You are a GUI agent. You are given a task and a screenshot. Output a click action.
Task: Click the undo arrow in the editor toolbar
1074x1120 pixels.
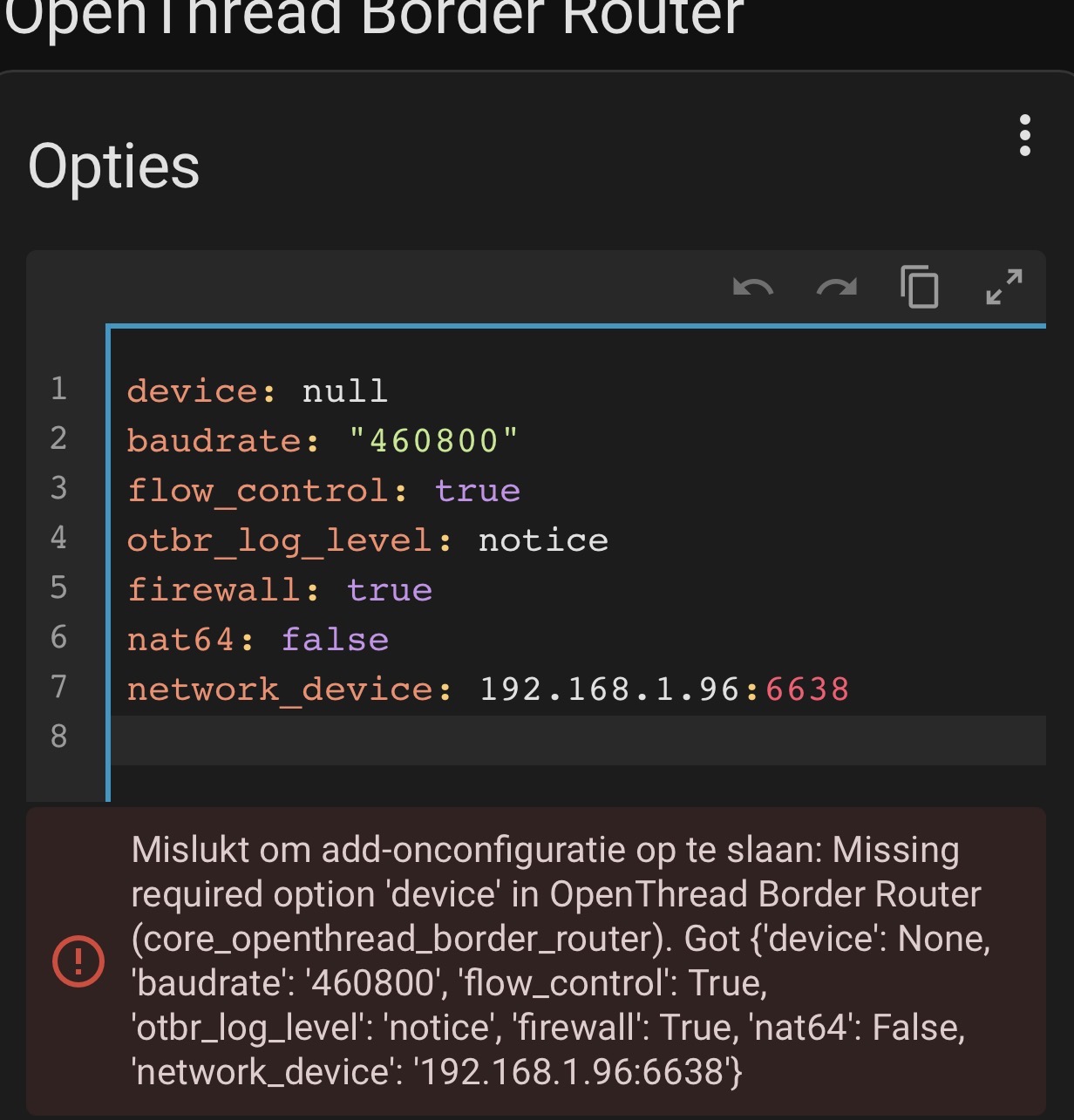(753, 287)
